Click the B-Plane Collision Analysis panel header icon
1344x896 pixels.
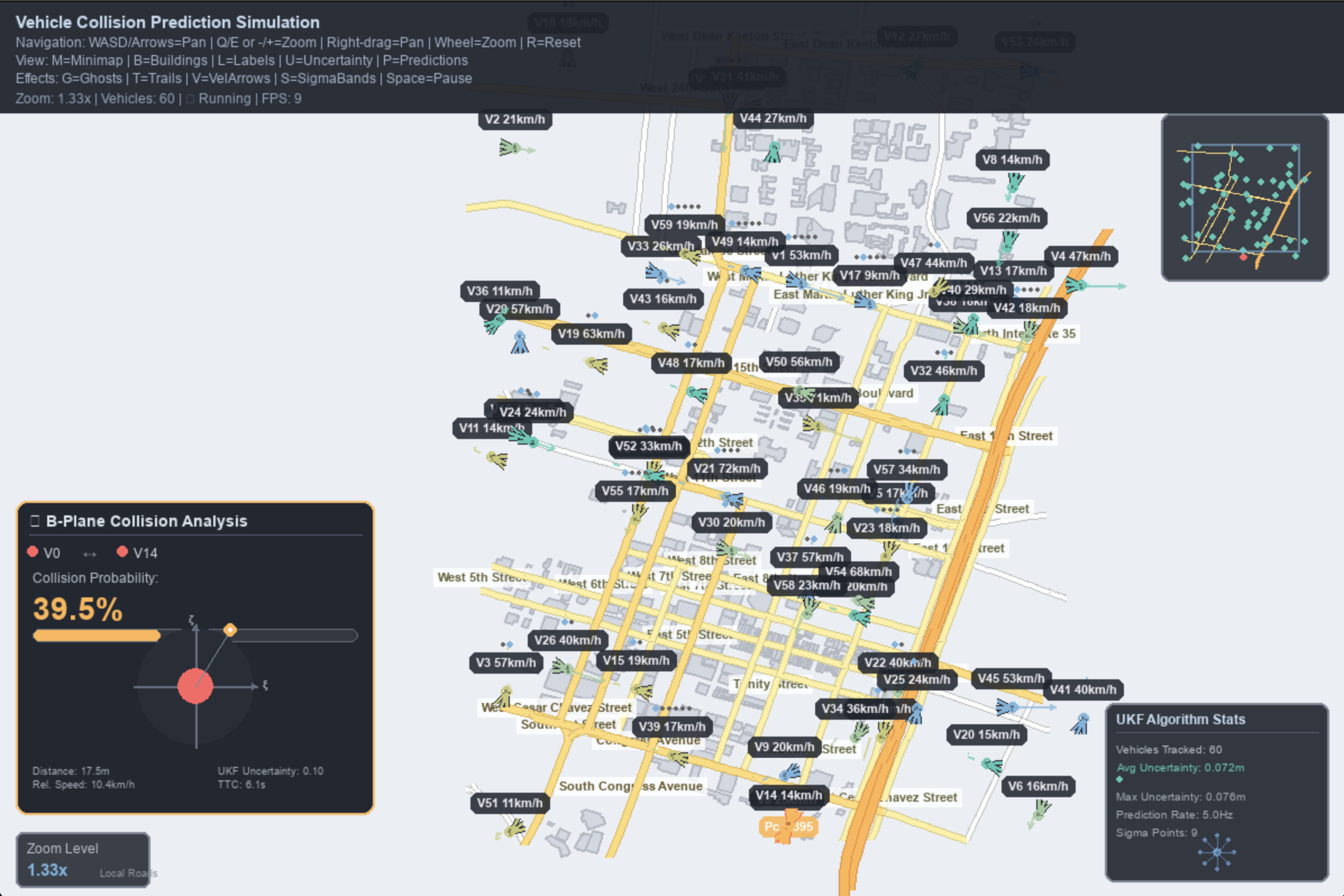[35, 520]
